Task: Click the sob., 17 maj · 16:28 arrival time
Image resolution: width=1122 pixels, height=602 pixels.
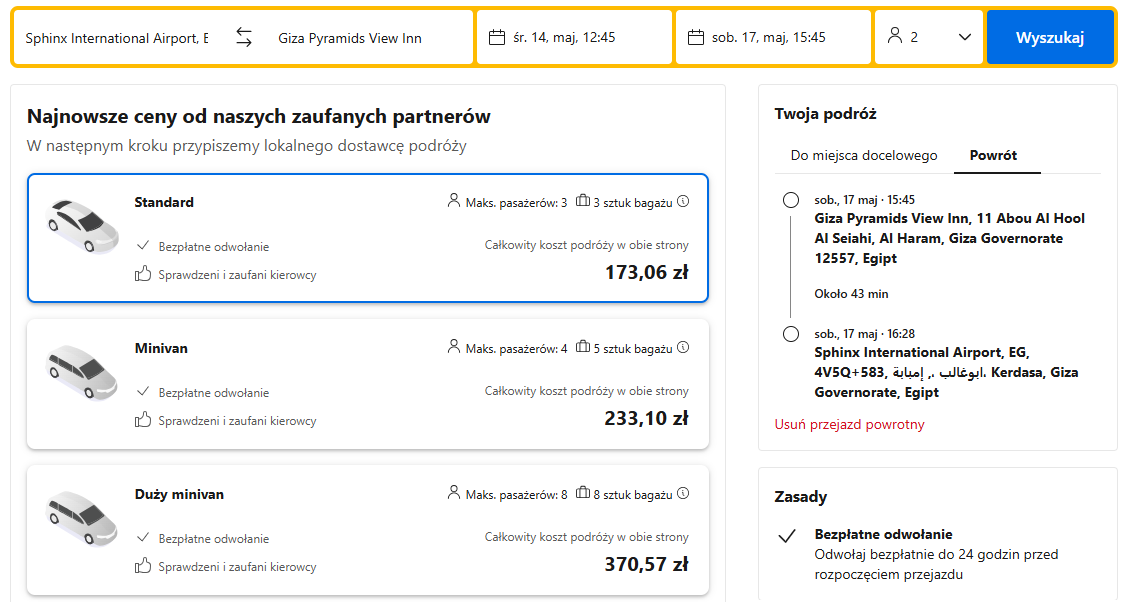Action: click(864, 334)
